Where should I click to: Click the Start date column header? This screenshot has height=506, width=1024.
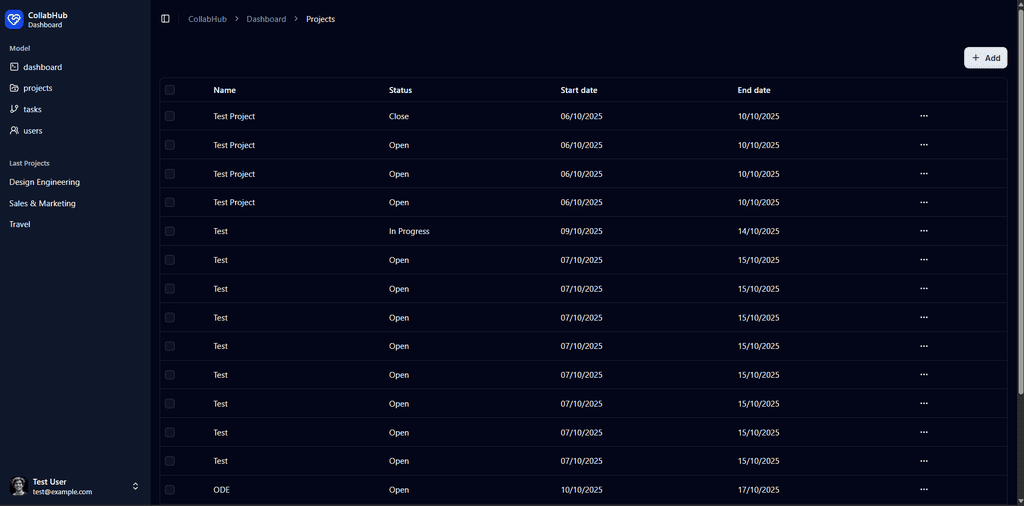(x=578, y=90)
